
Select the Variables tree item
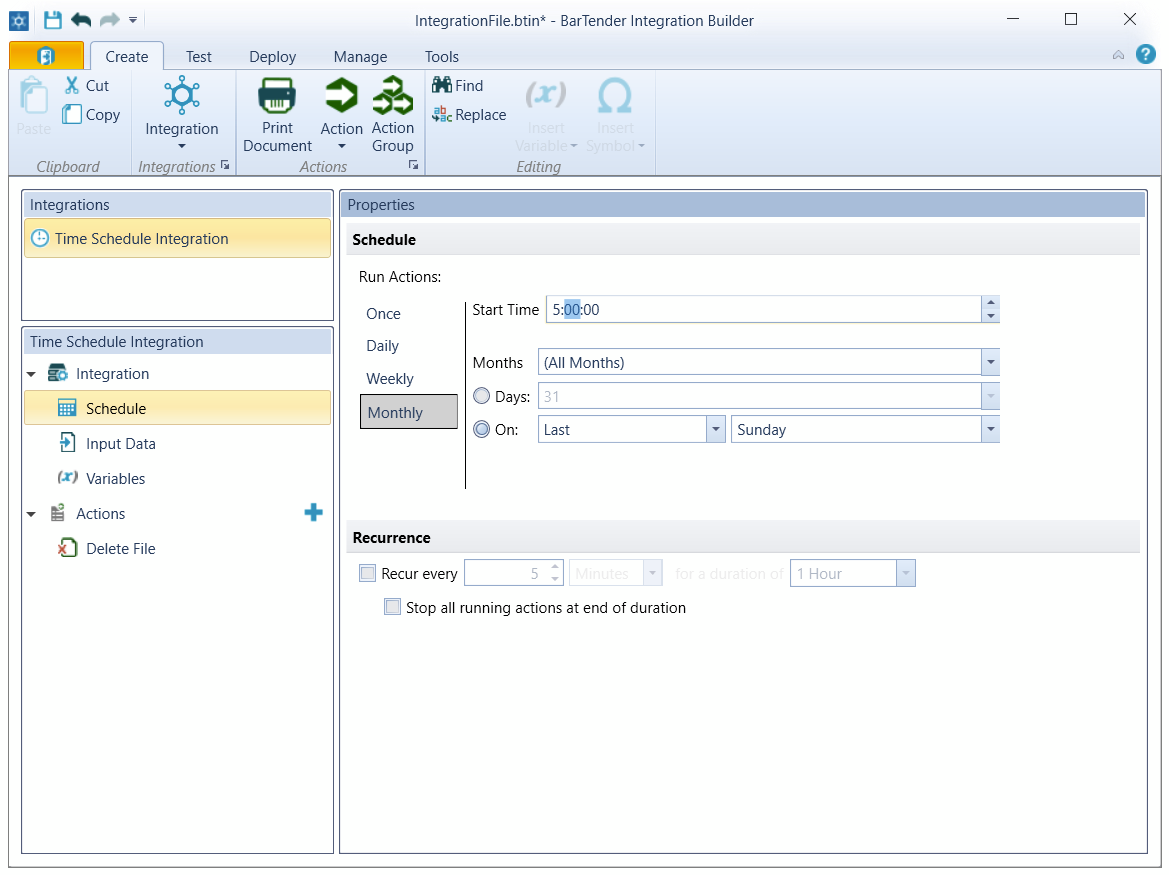(x=115, y=478)
